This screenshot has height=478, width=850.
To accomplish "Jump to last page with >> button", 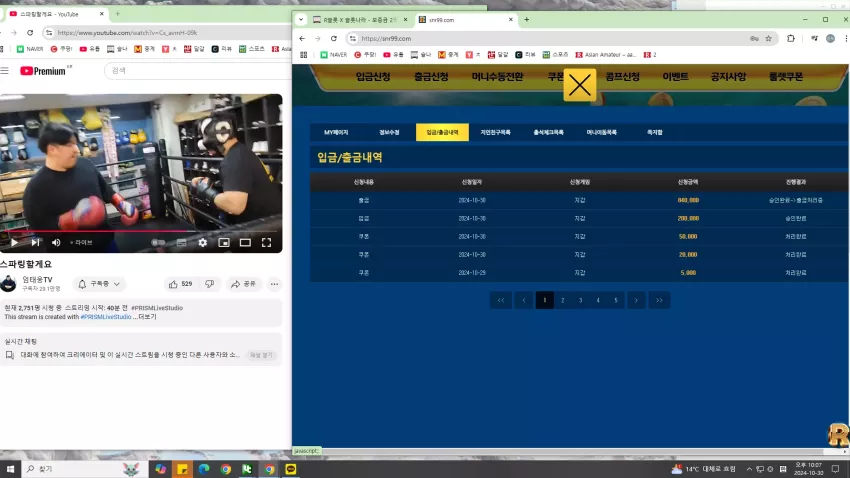I will 659,300.
